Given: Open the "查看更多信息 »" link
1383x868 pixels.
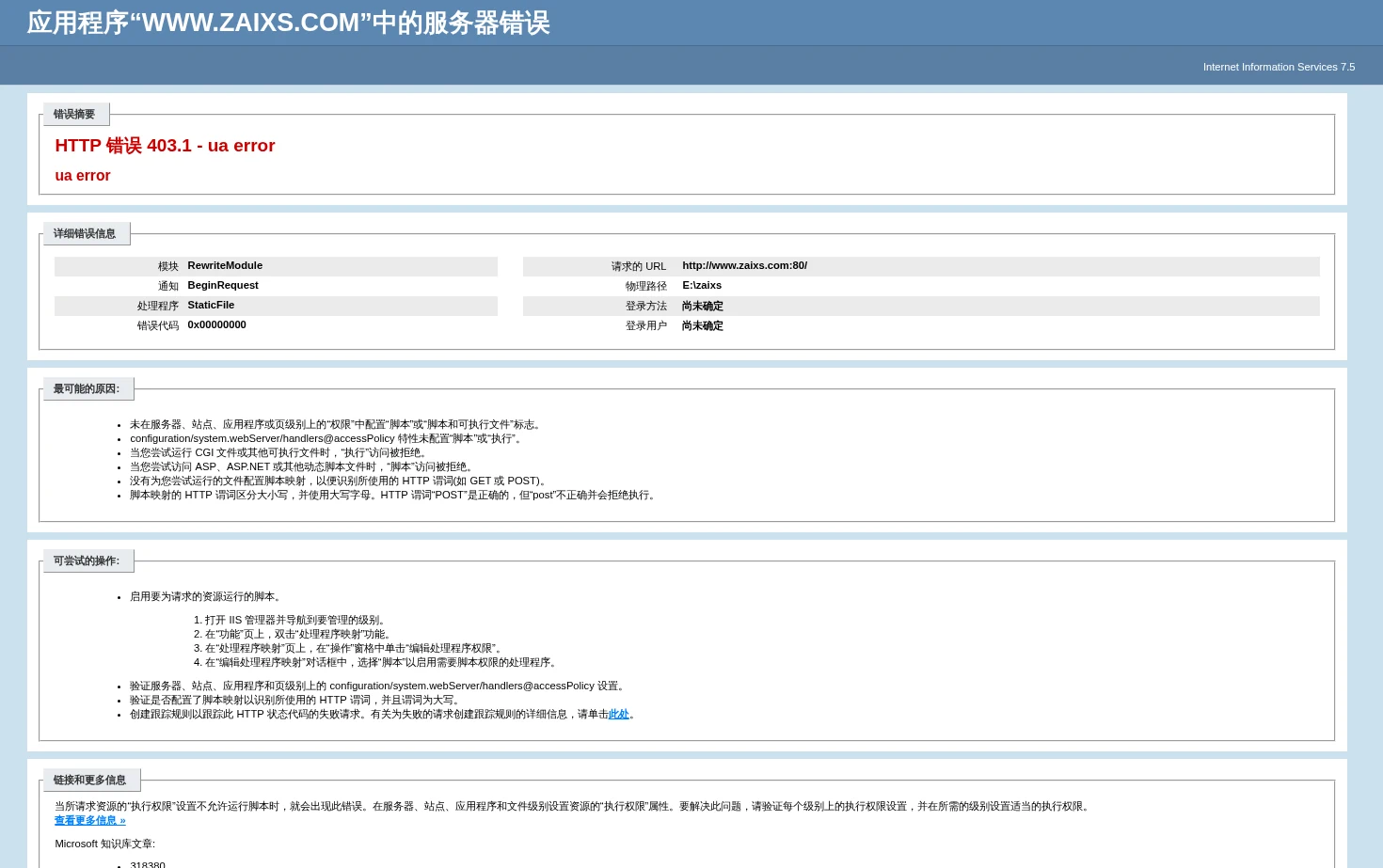Looking at the screenshot, I should [x=90, y=820].
